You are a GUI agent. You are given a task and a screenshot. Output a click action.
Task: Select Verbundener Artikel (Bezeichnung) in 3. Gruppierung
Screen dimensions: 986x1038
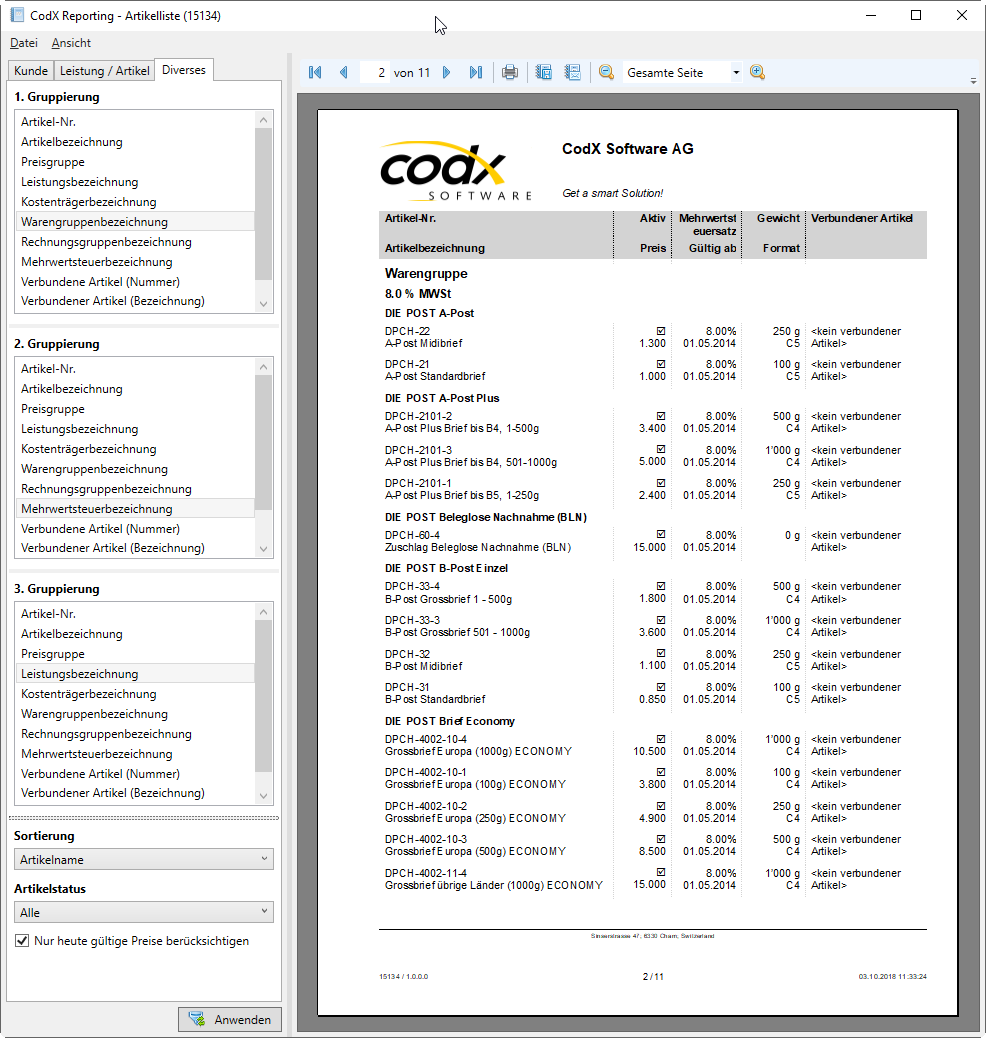click(x=135, y=792)
